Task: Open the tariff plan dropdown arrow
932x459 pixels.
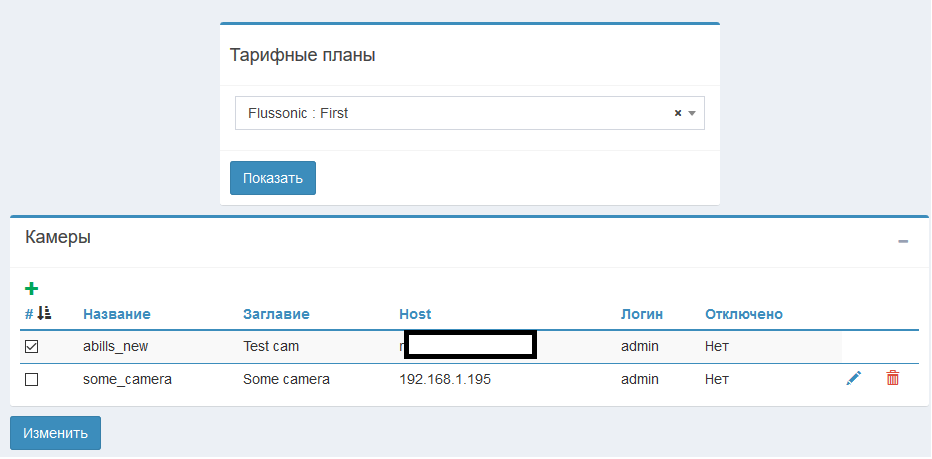Action: pos(692,114)
